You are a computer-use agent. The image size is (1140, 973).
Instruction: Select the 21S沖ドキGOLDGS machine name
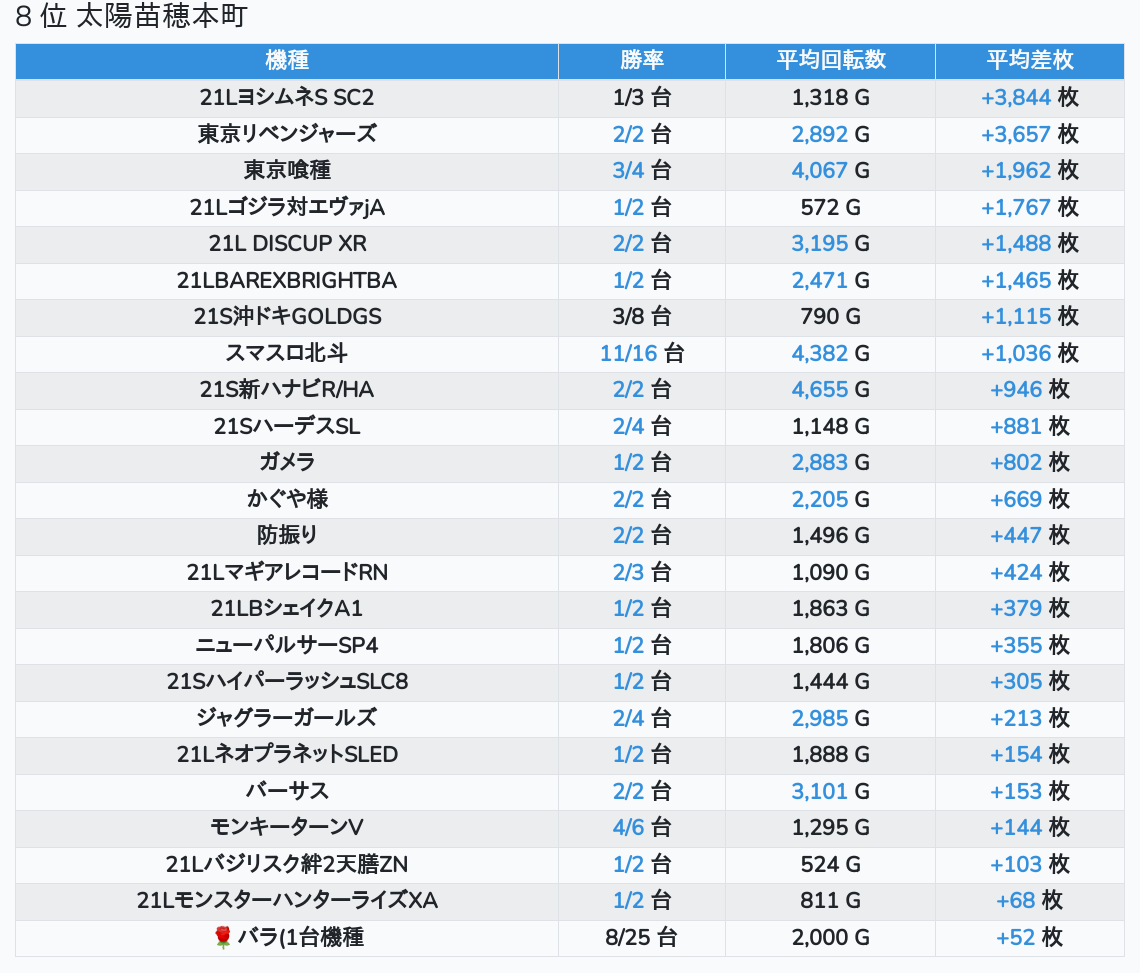[x=287, y=317]
